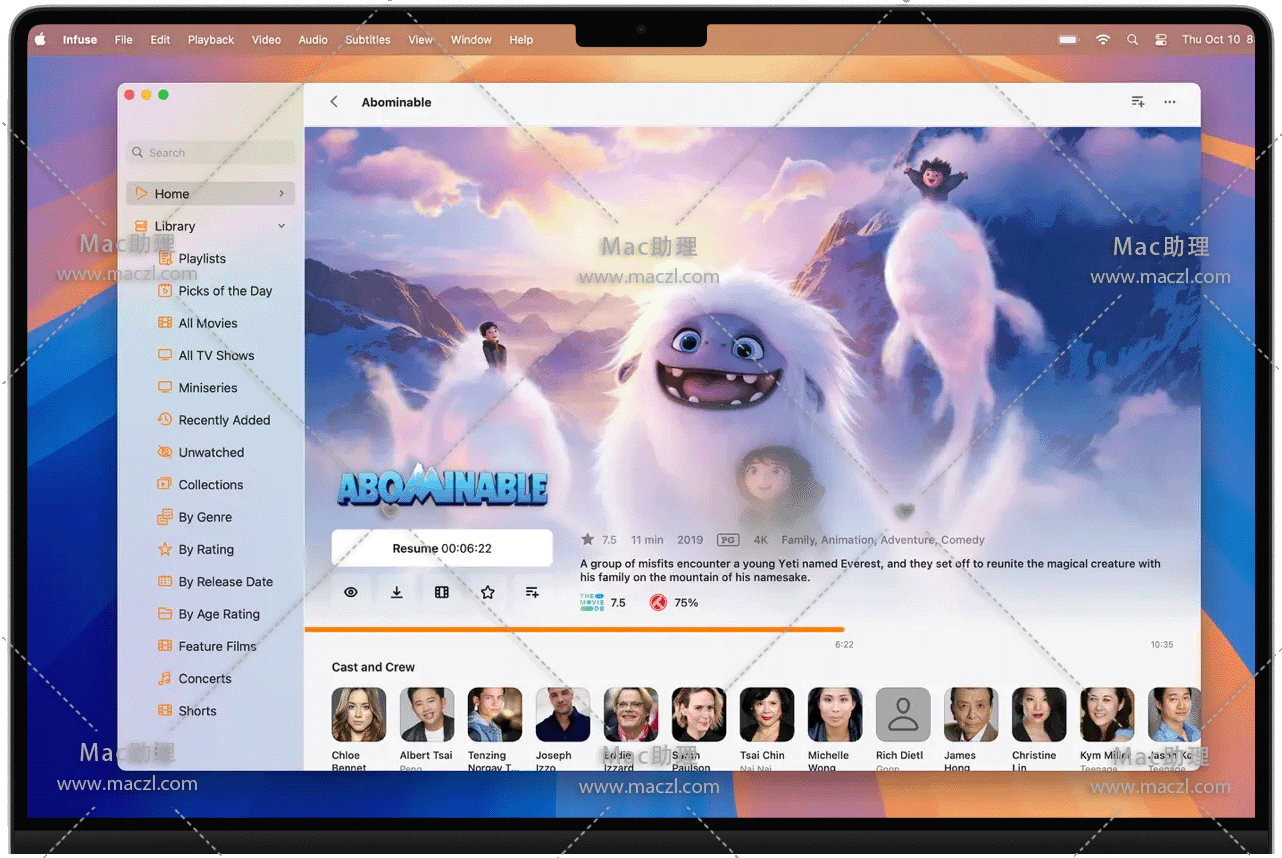This screenshot has width=1282, height=858.
Task: Click the "Family, Animation, Adventure, Comedy" genres text
Action: (x=883, y=540)
